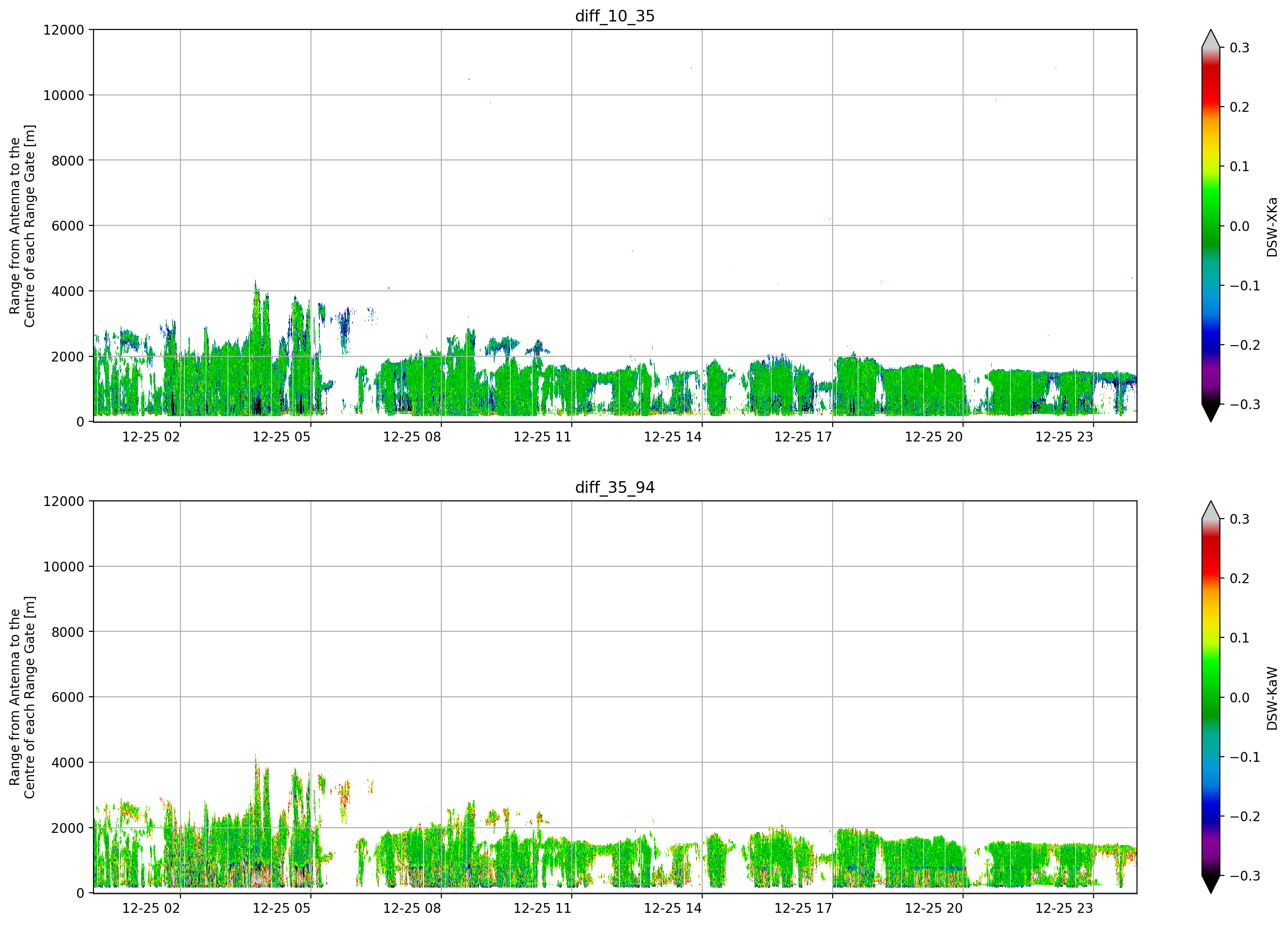The height and width of the screenshot is (925, 1288).
Task: Click bottom plot x-axis label 12-25 11
Action: 542,909
